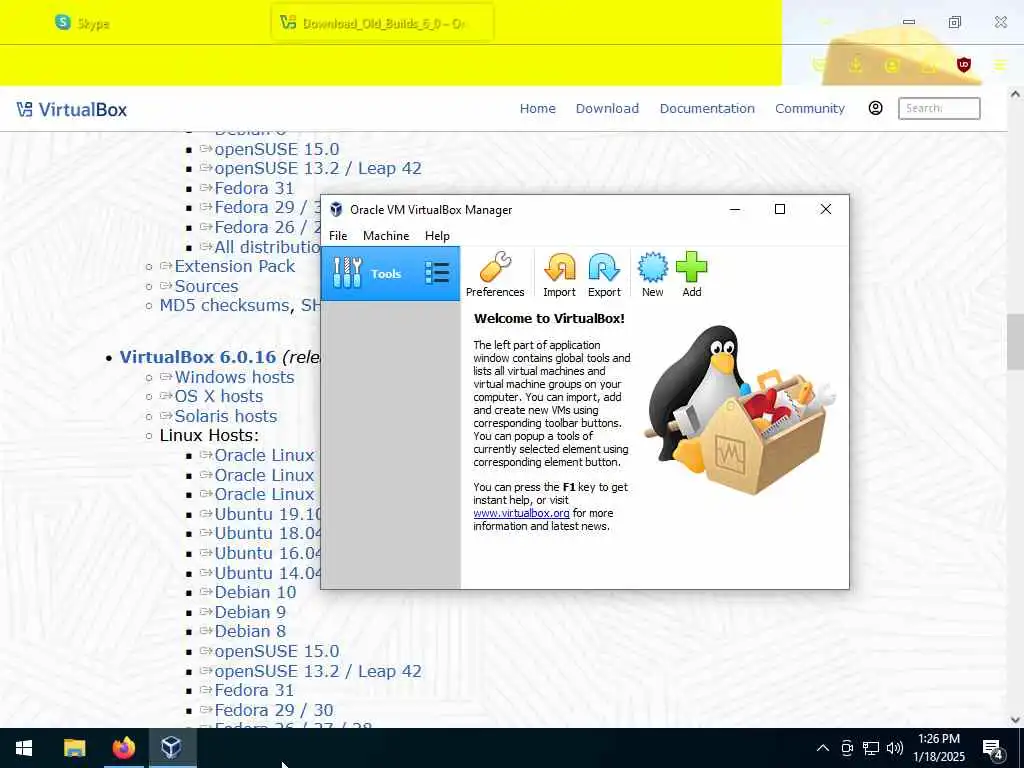Open the Firefox hamburger application menu
The width and height of the screenshot is (1024, 768).
pos(1000,65)
